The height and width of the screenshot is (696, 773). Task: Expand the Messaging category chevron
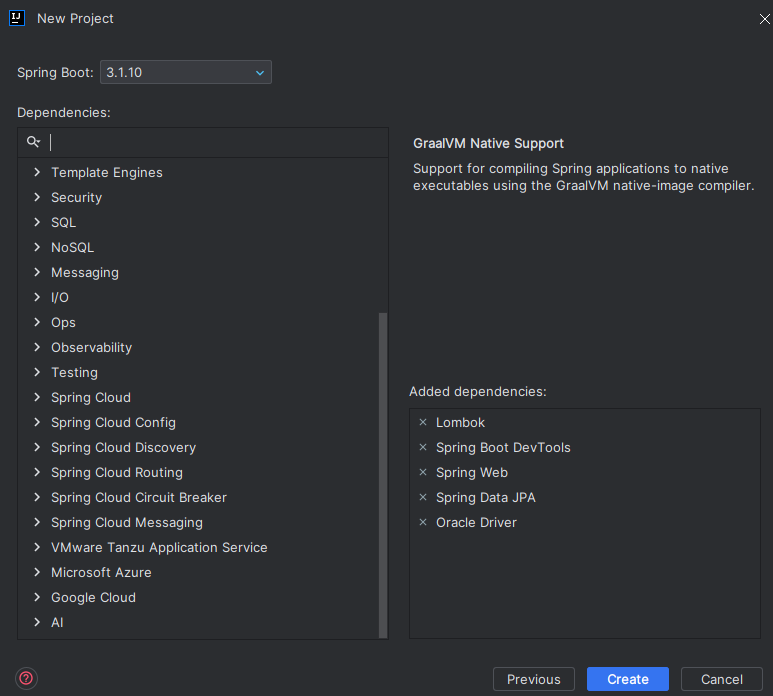coord(37,272)
